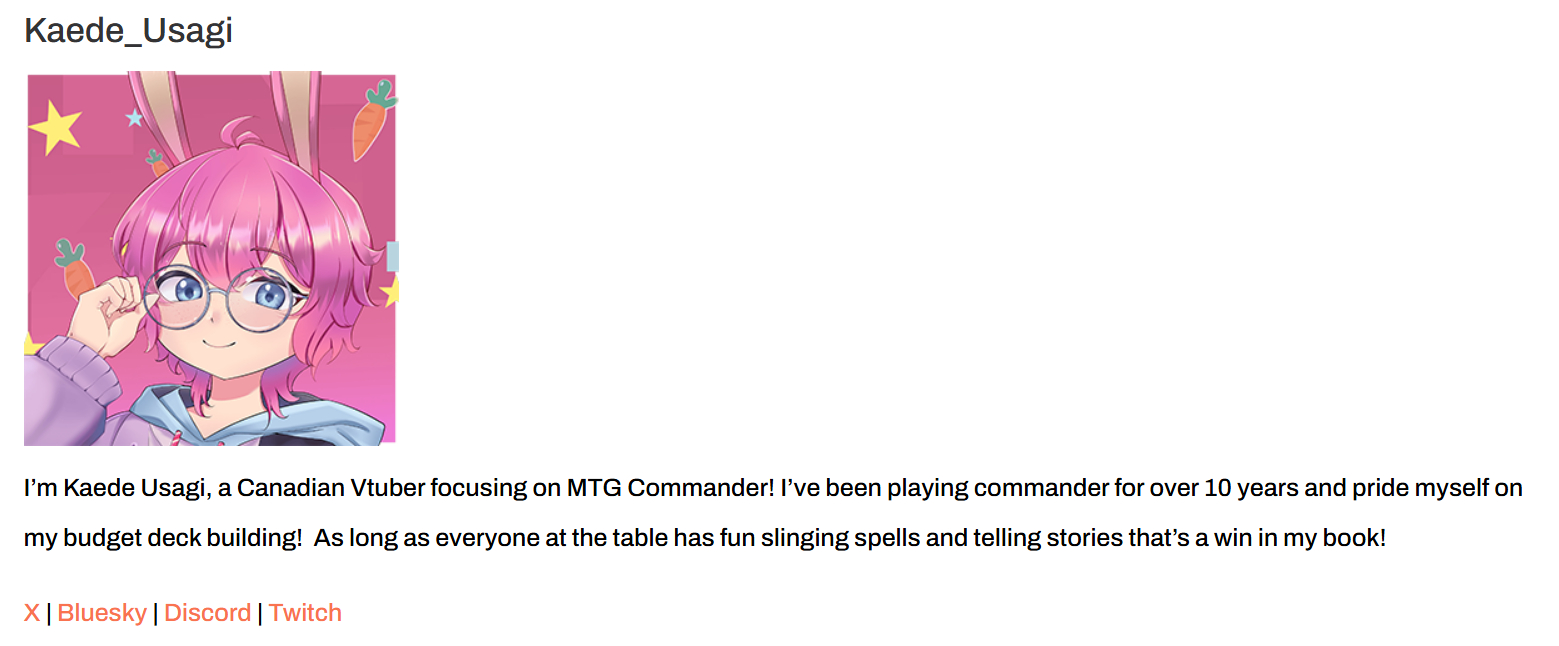Click the left bunny ear
1559x646 pixels.
click(x=158, y=115)
